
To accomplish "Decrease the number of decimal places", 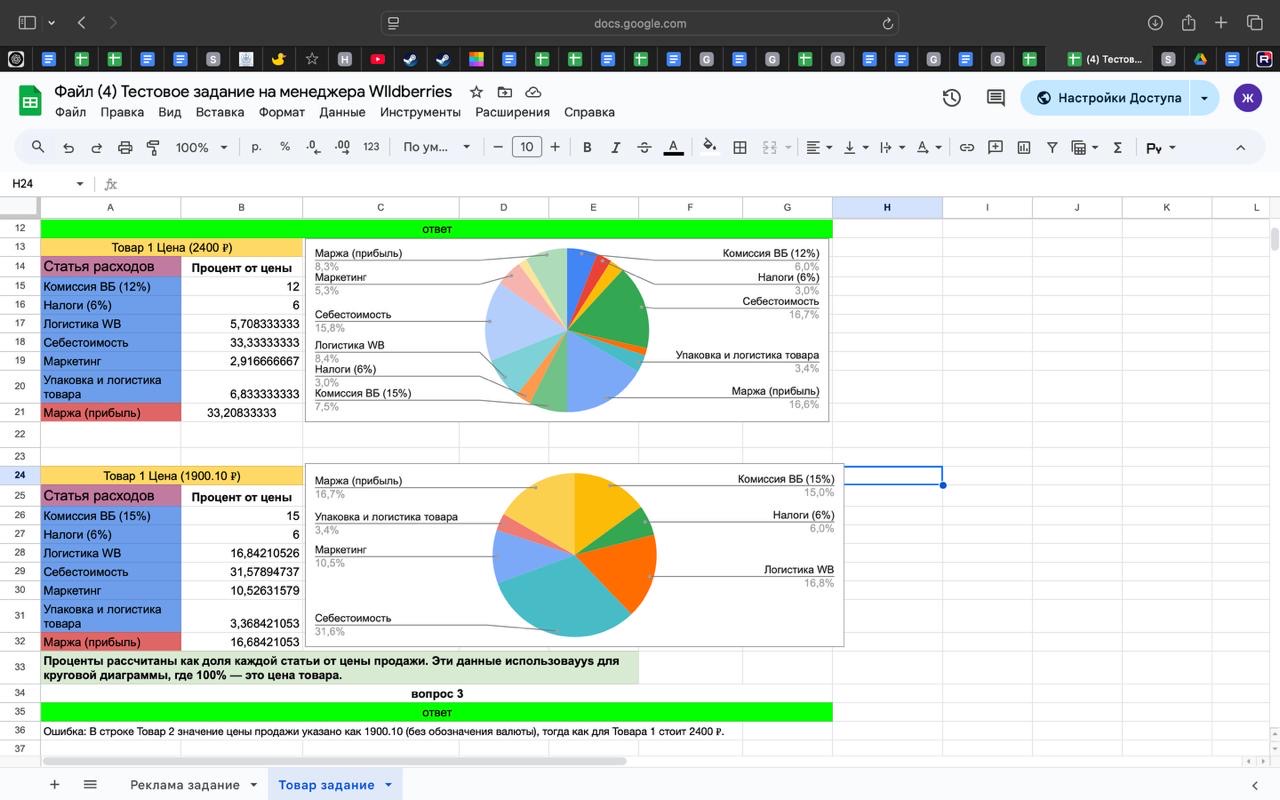I will click(313, 147).
